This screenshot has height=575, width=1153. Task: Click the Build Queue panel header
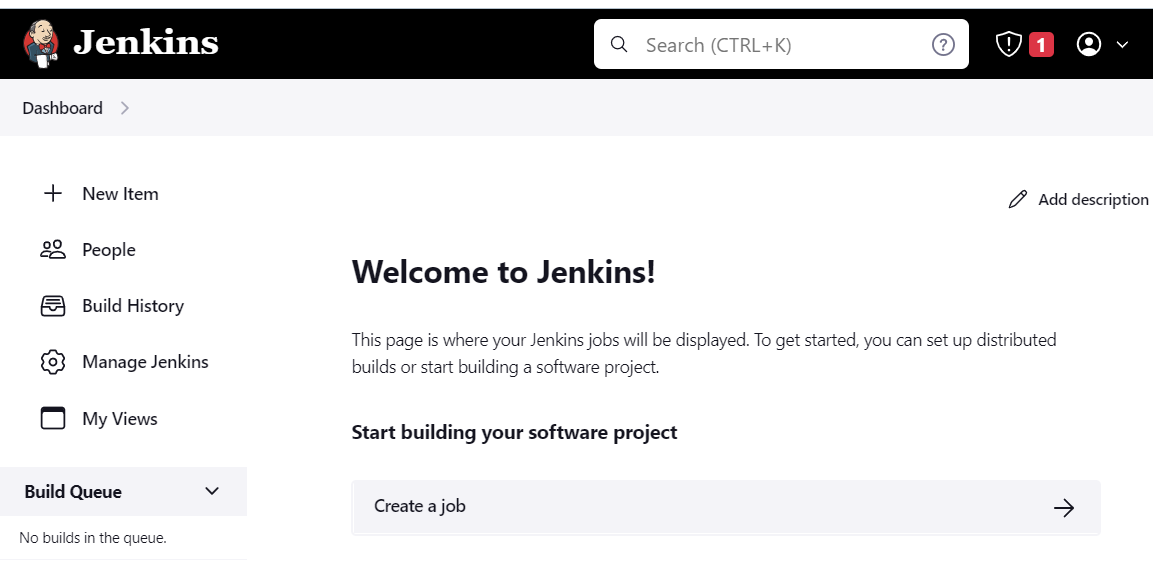[124, 491]
